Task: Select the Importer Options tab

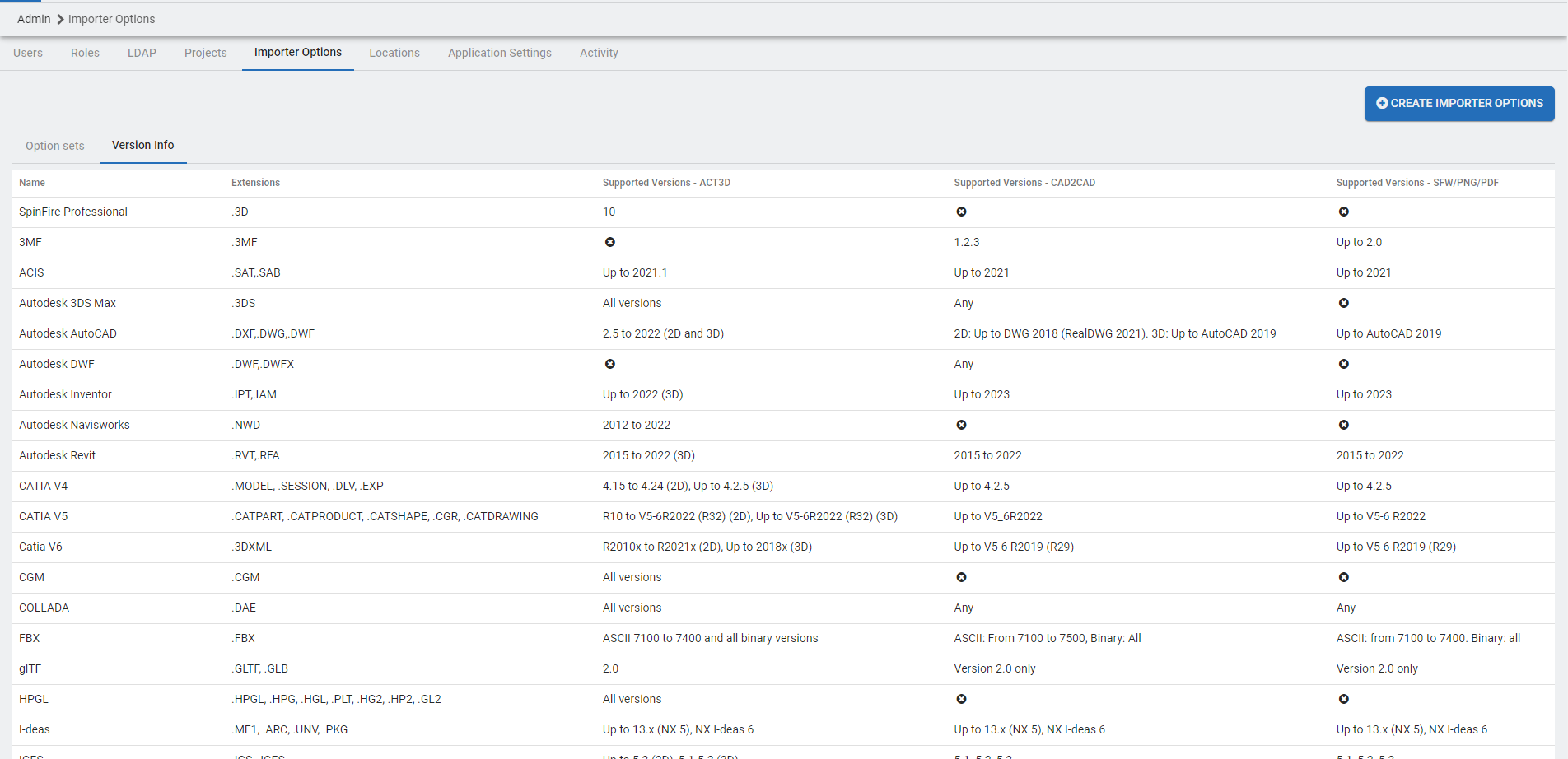Action: (298, 53)
